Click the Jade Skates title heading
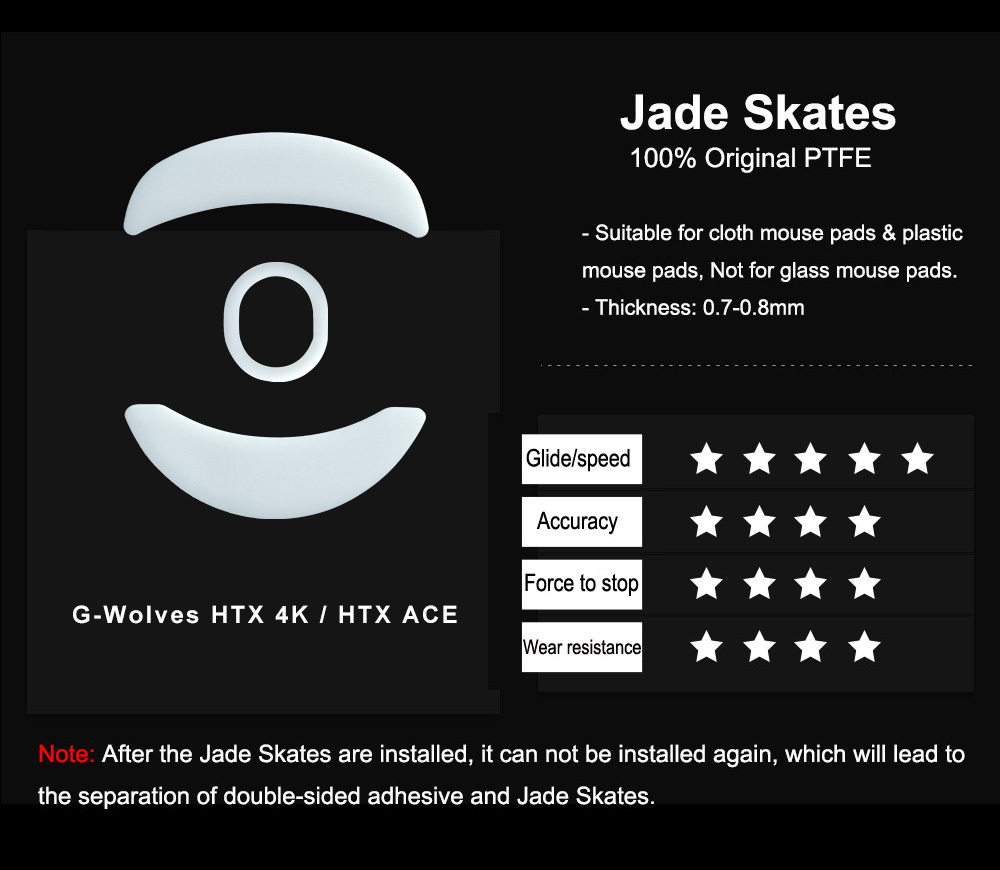 pyautogui.click(x=757, y=113)
